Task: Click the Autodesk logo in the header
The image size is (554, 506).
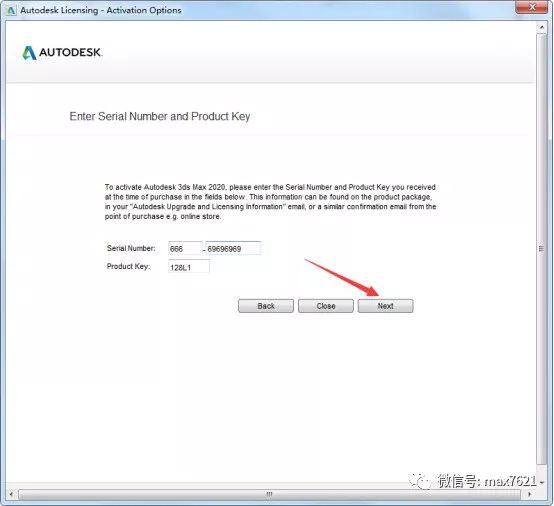Action: click(63, 53)
